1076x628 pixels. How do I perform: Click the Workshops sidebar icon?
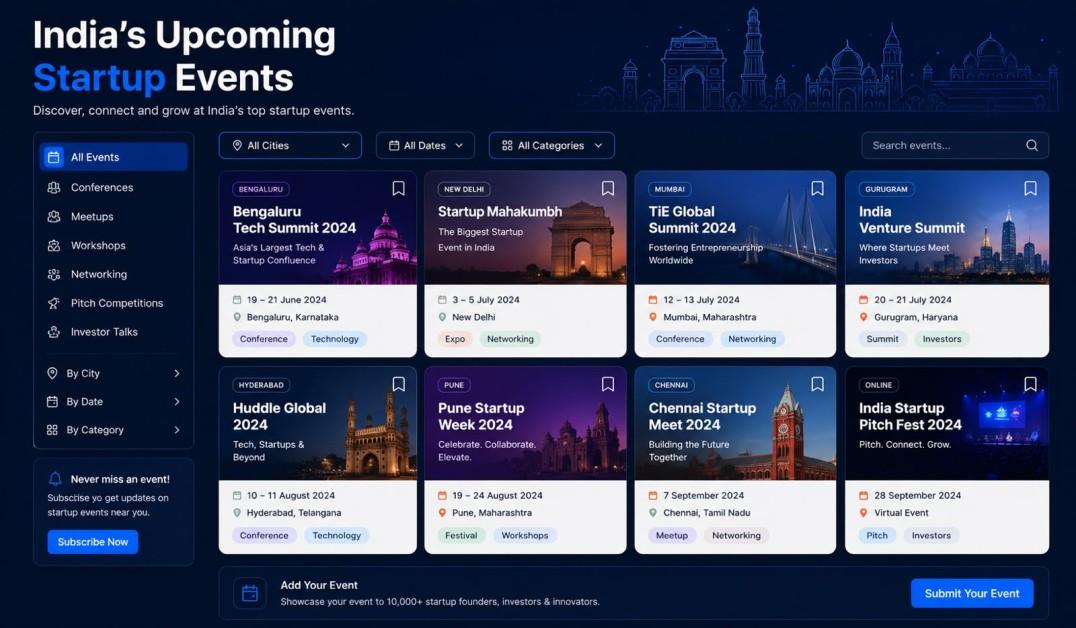click(54, 245)
